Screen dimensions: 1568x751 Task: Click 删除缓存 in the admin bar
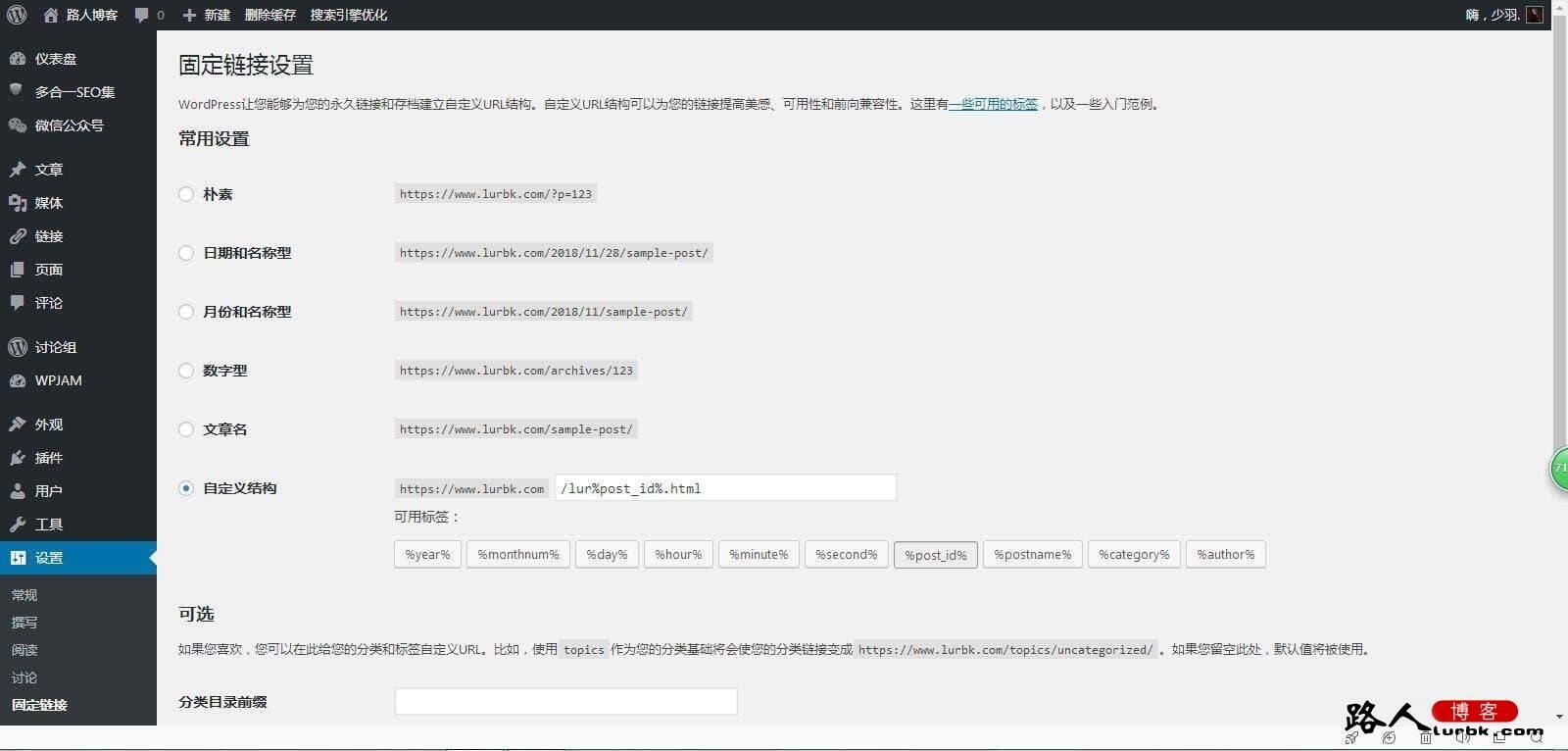point(270,15)
